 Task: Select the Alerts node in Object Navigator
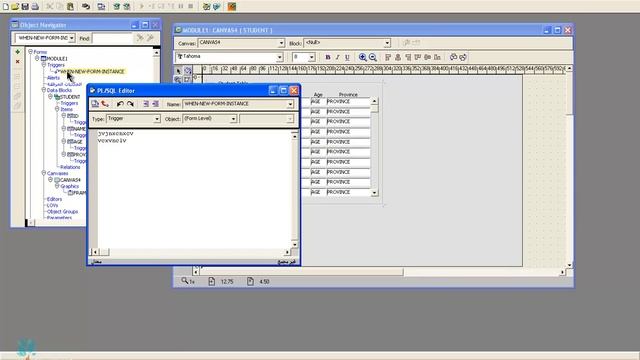(x=53, y=78)
